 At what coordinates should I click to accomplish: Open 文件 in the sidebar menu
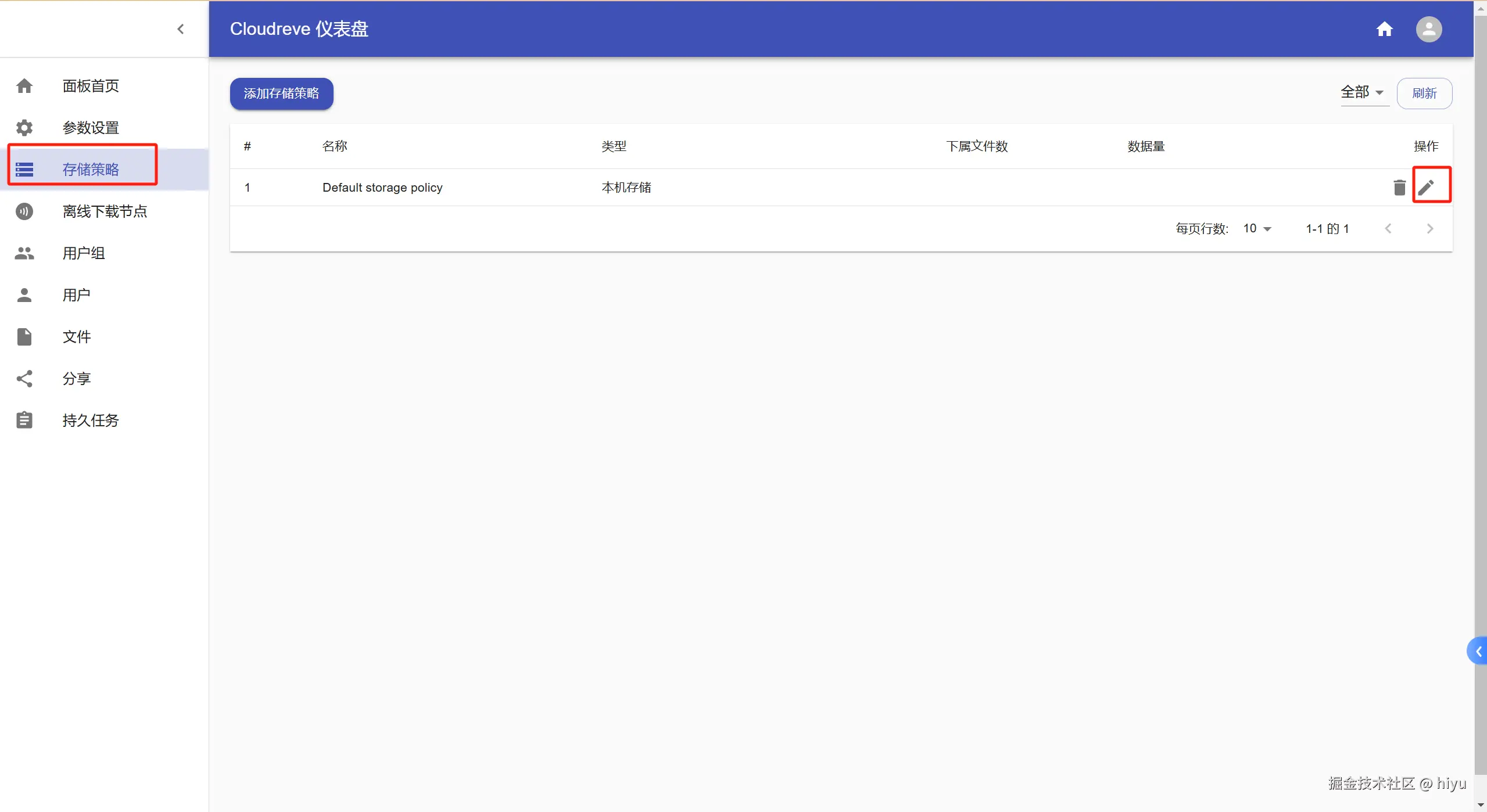coord(77,337)
